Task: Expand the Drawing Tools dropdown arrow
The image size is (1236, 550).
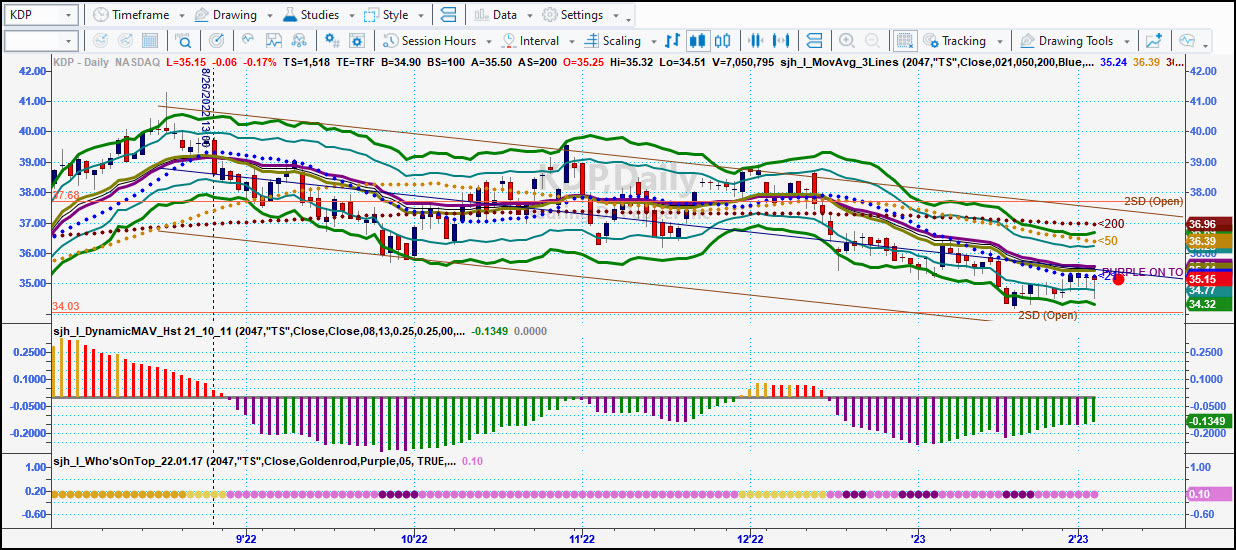Action: pyautogui.click(x=1125, y=42)
